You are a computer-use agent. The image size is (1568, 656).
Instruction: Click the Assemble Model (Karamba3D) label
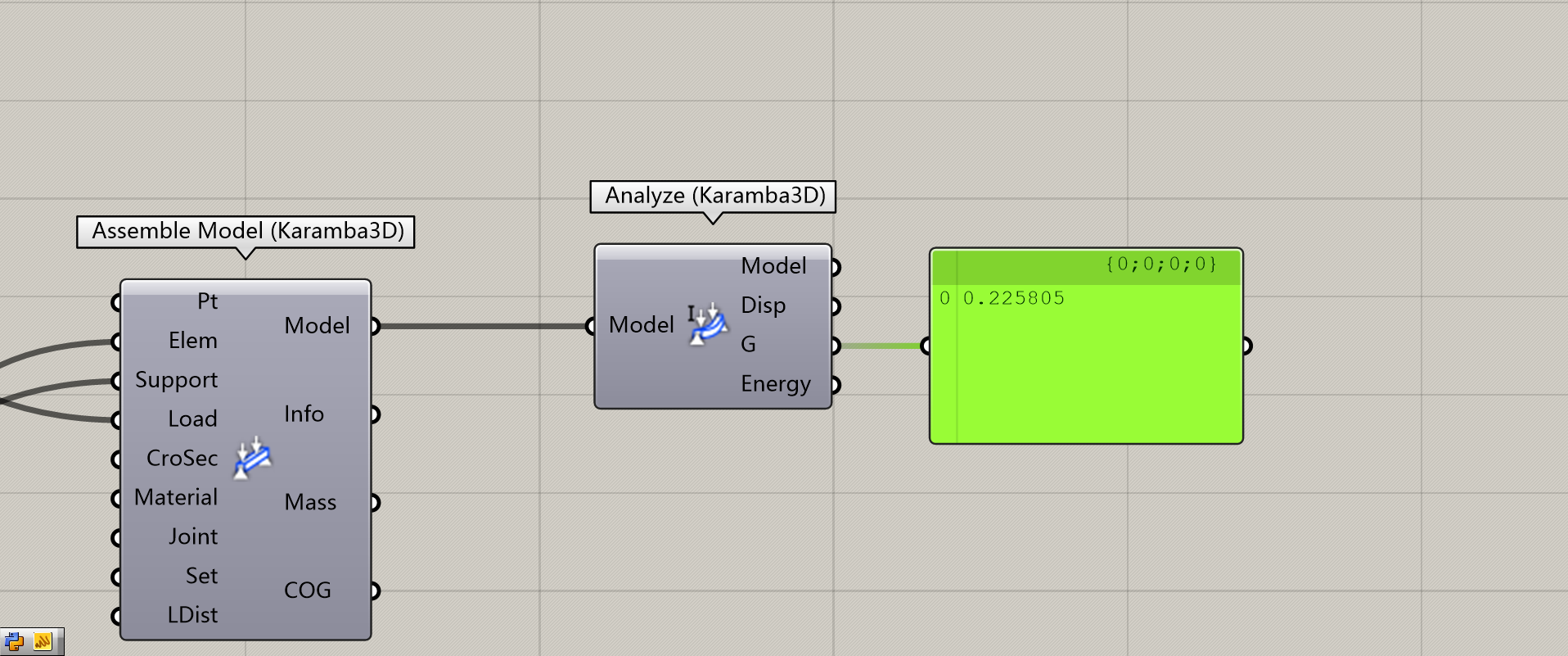pos(247,231)
